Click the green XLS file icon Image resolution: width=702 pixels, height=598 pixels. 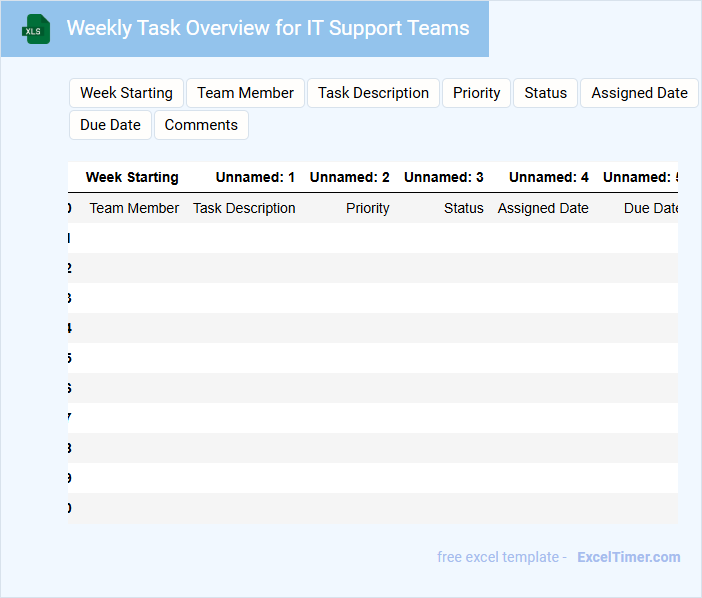pos(36,29)
